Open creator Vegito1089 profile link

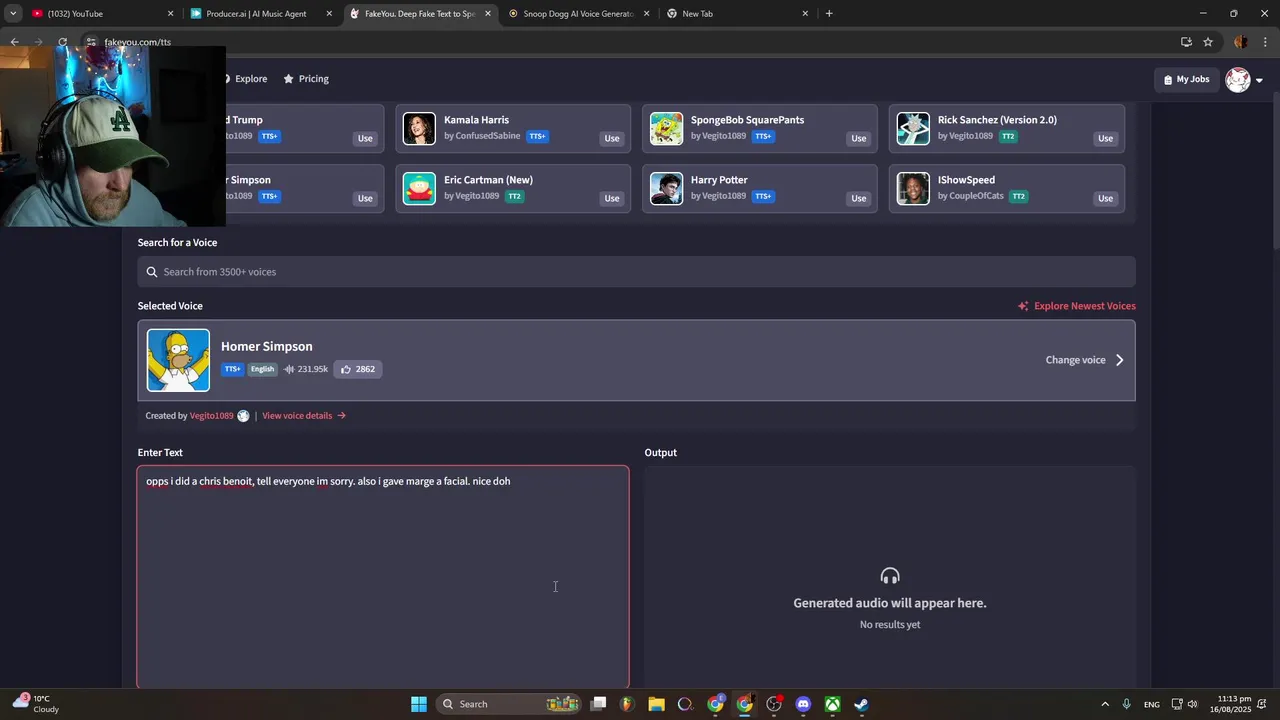tap(211, 416)
